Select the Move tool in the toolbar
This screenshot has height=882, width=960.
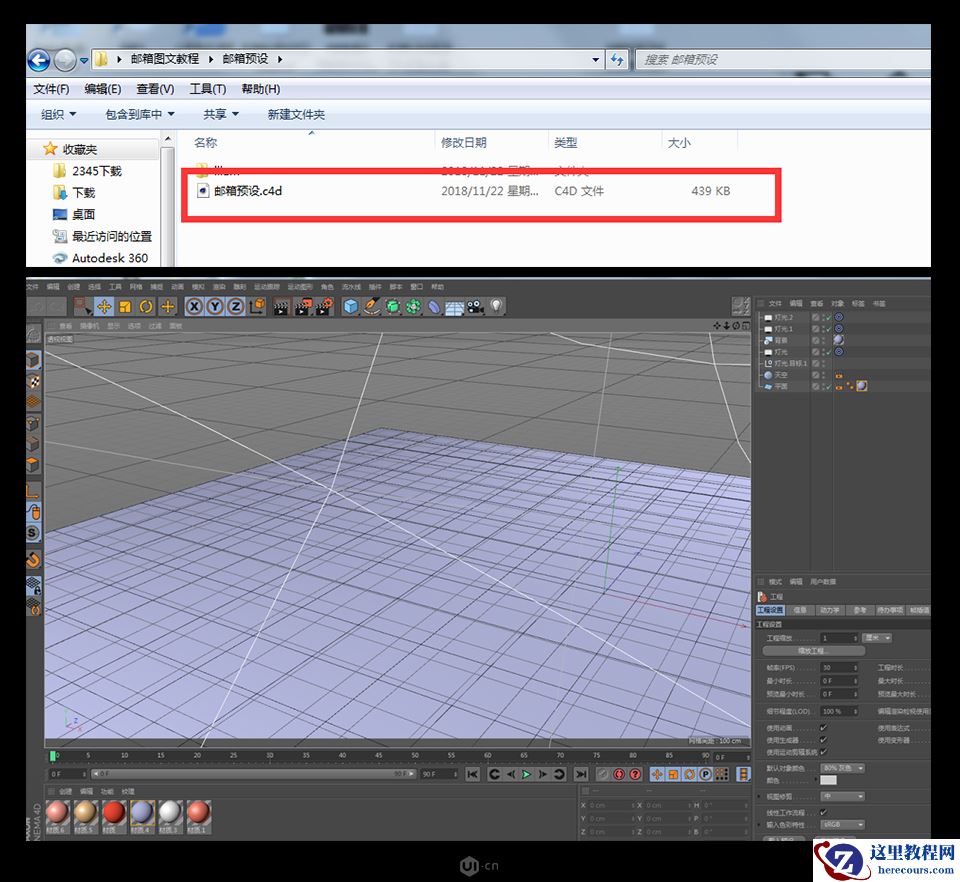coord(105,307)
